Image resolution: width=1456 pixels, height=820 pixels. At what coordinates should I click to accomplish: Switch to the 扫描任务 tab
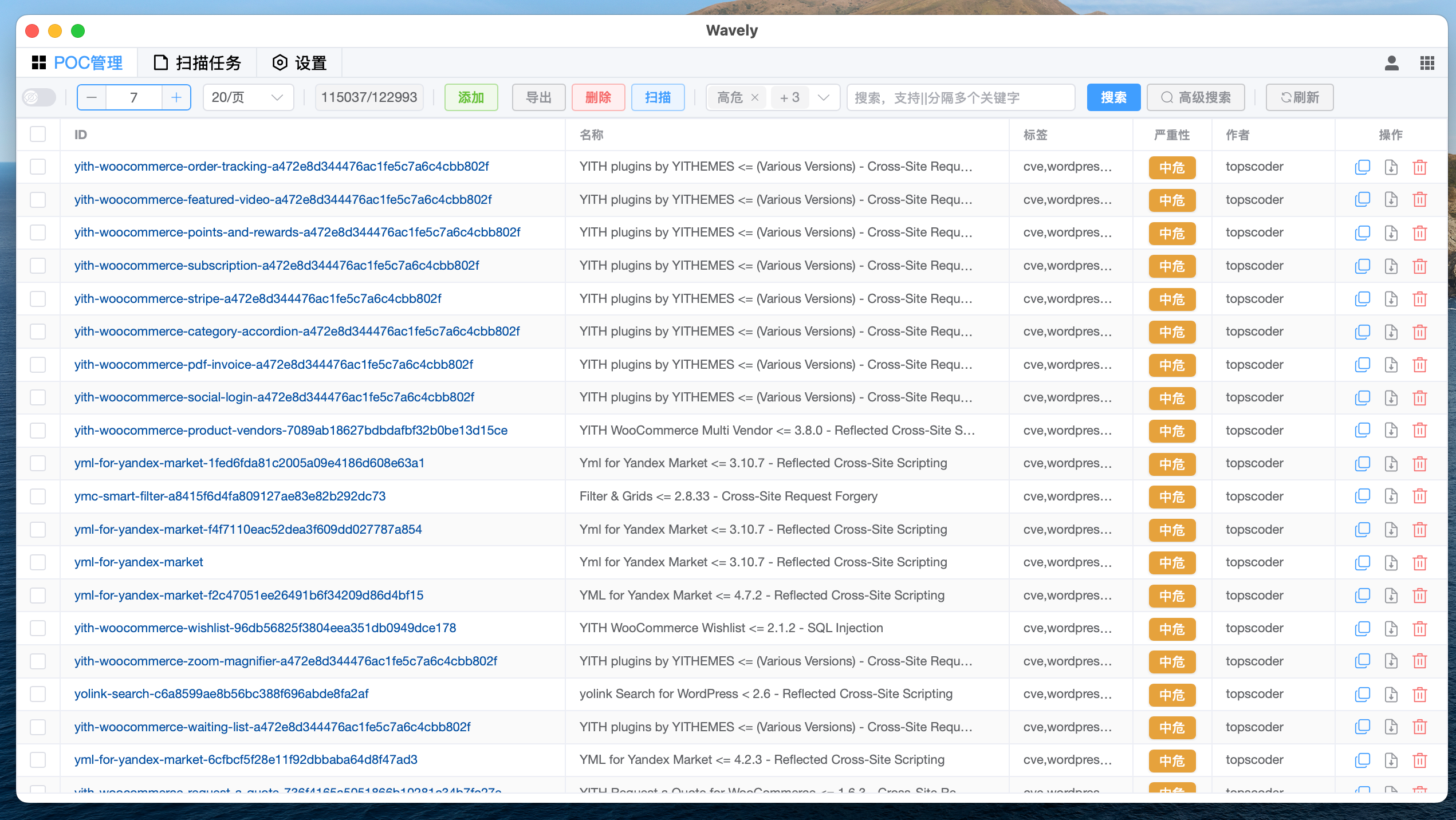[197, 63]
